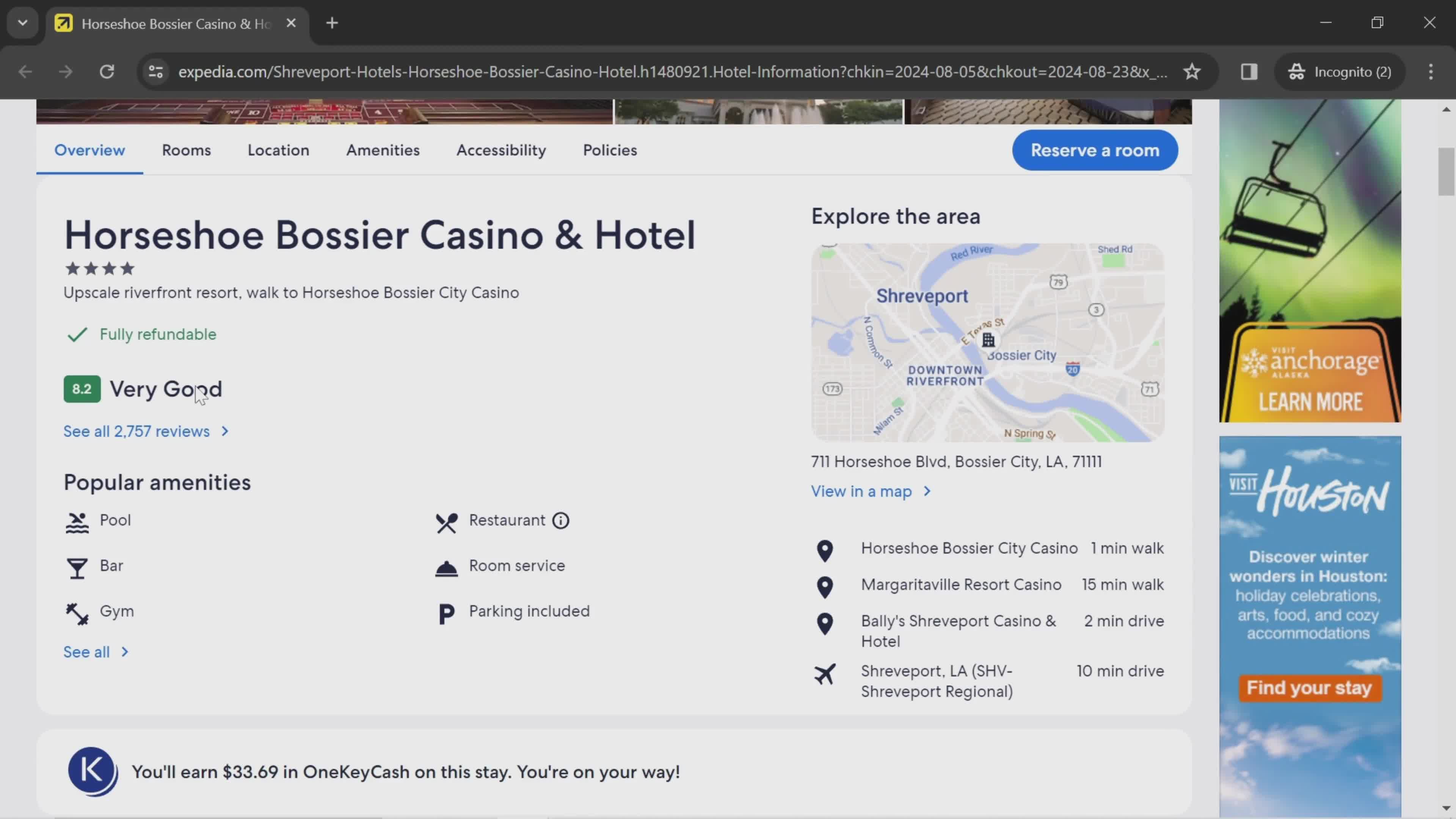Click the four-star rating icons
The image size is (1456, 819).
99,268
